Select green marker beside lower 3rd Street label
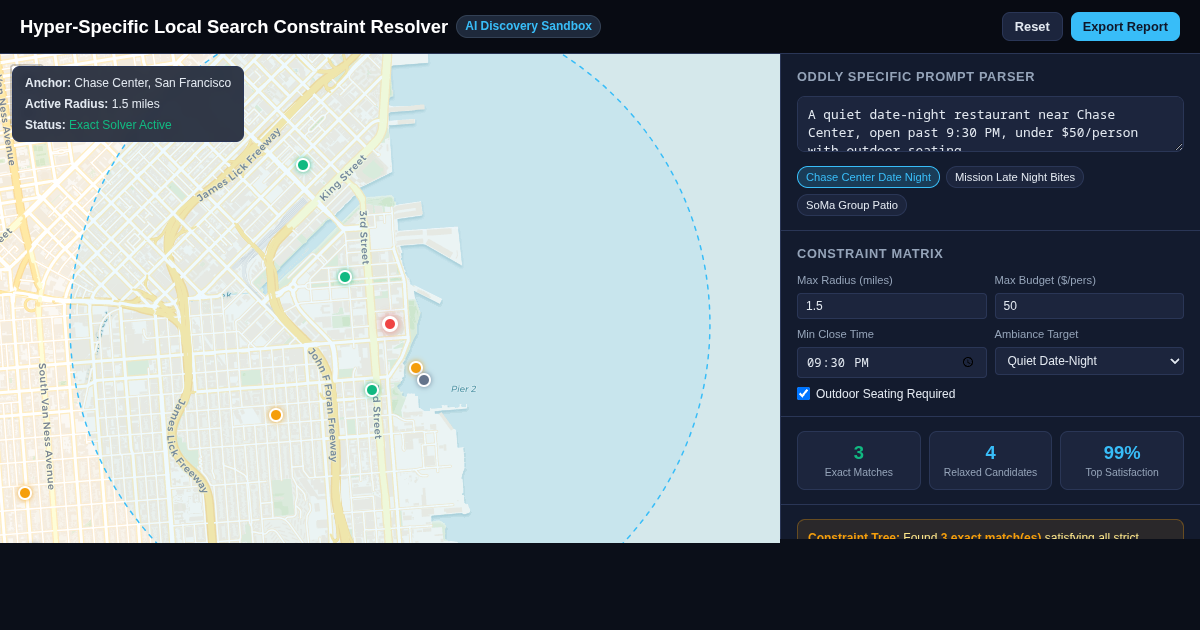The width and height of the screenshot is (1200, 630). [x=372, y=390]
